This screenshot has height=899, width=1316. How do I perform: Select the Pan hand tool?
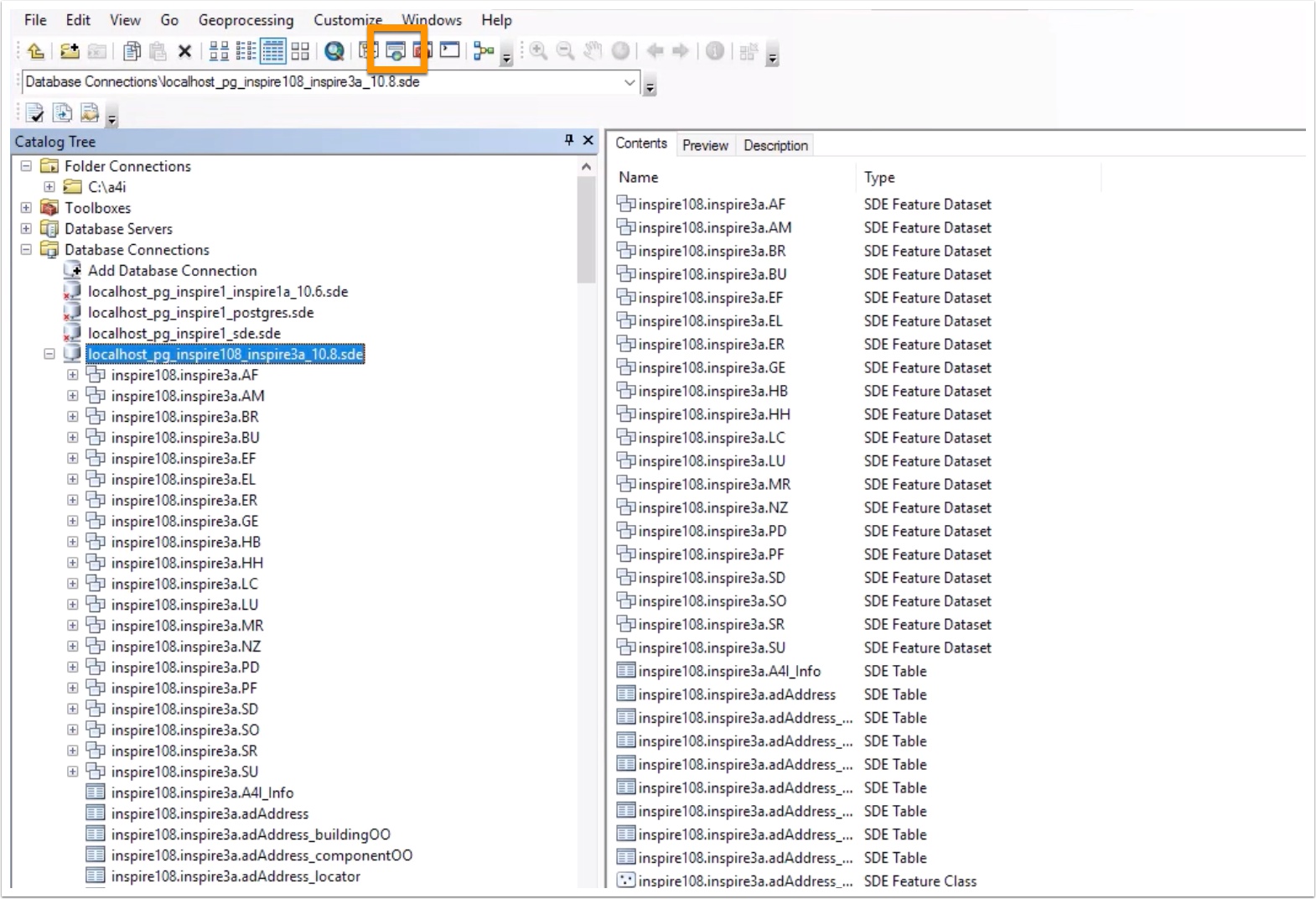point(593,52)
